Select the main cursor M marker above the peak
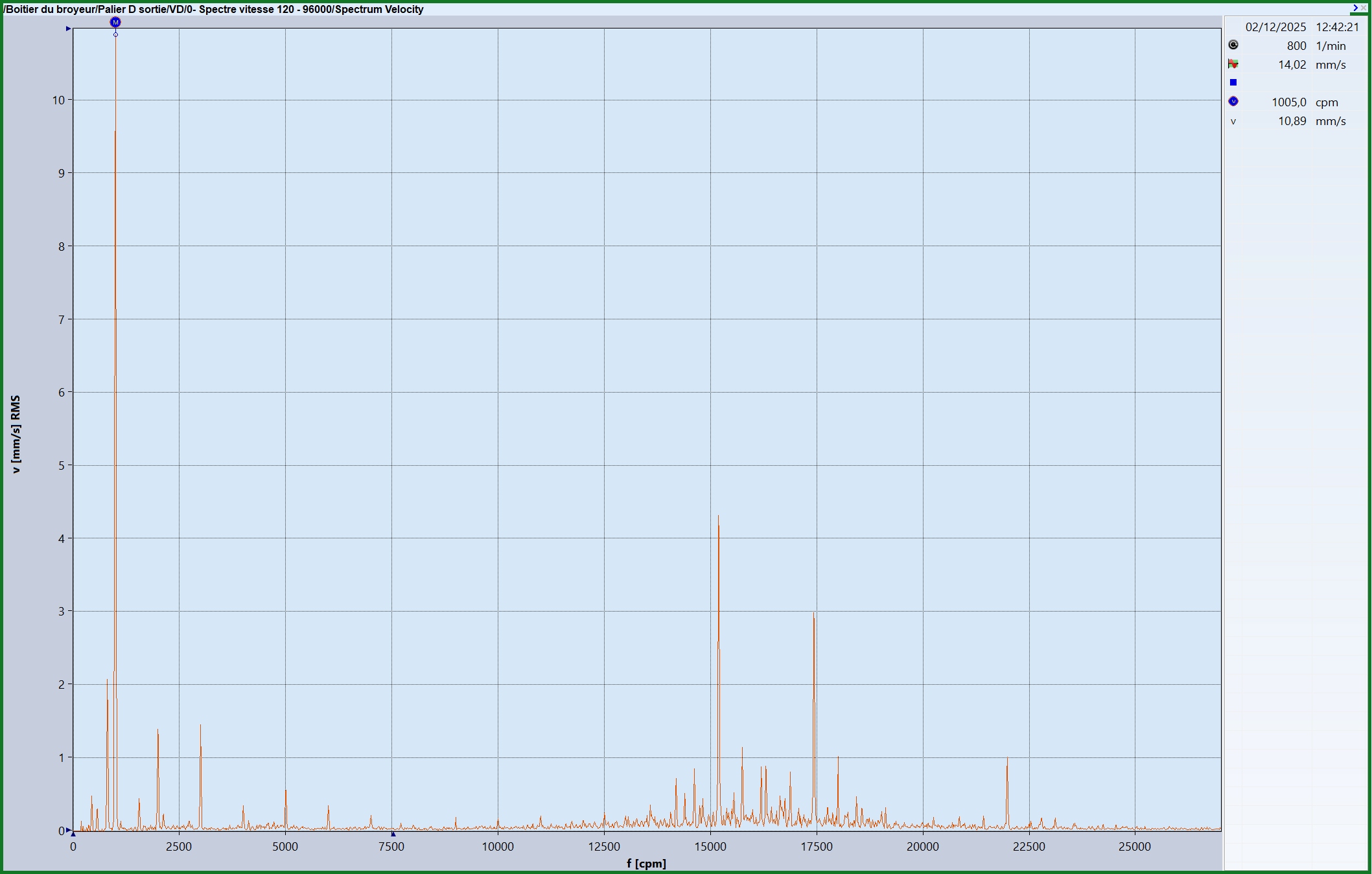This screenshot has height=874, width=1372. point(115,22)
